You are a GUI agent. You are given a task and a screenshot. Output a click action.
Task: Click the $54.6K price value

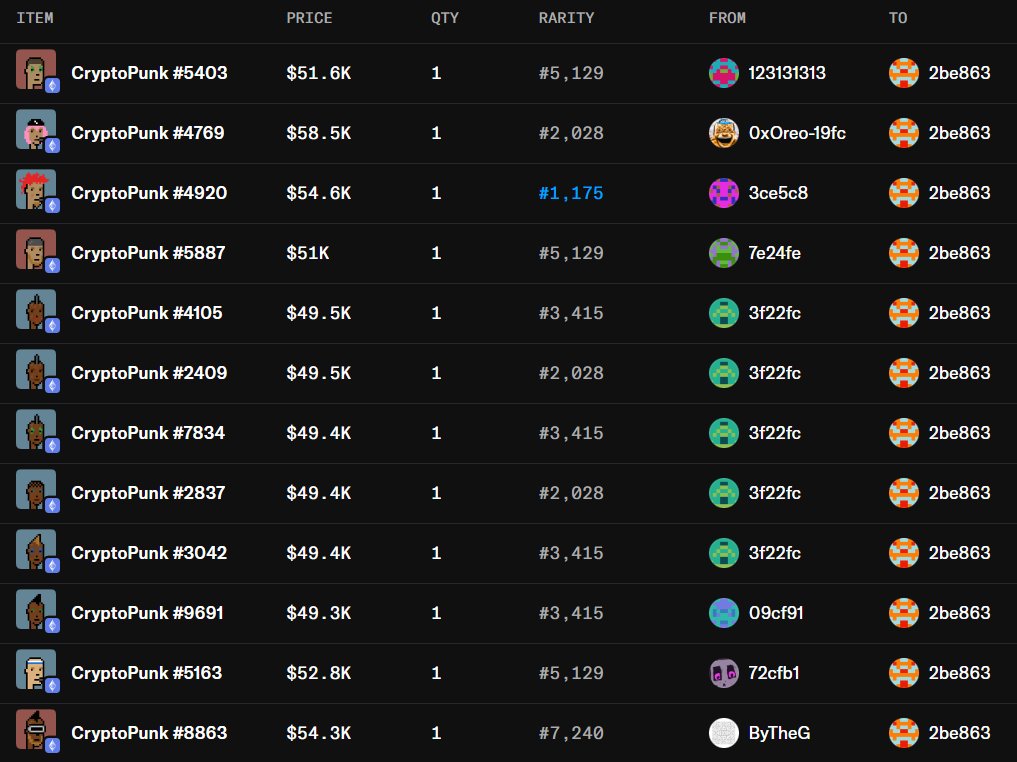click(x=318, y=193)
